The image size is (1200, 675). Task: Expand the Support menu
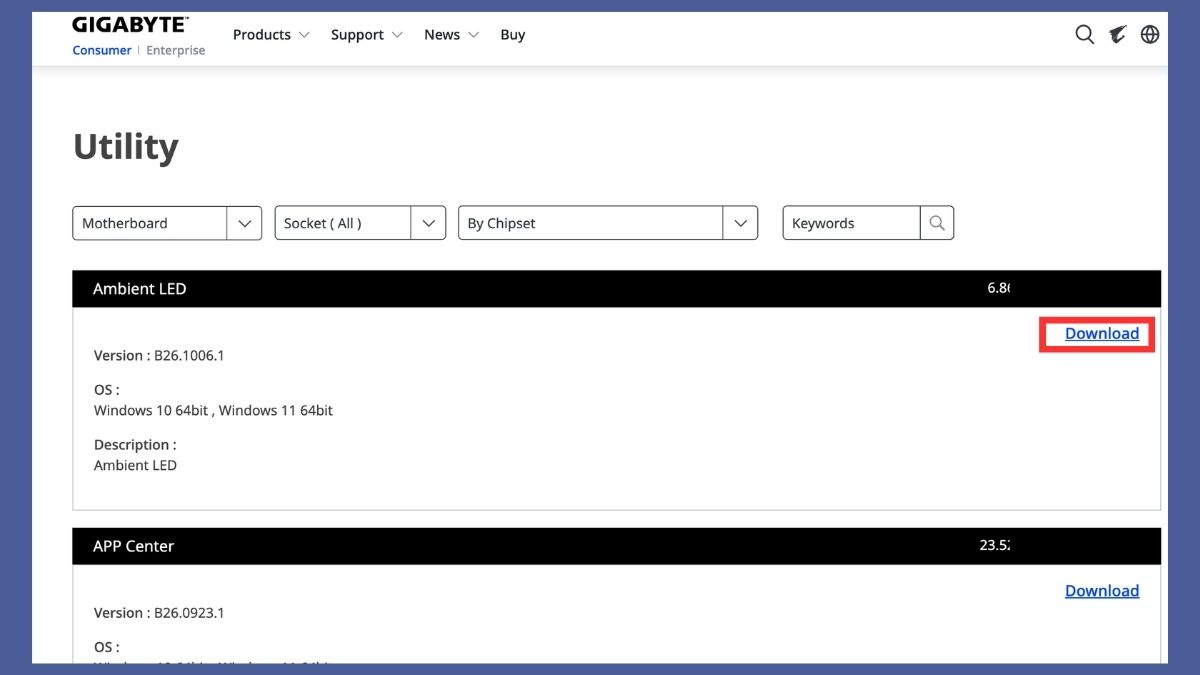tap(366, 35)
